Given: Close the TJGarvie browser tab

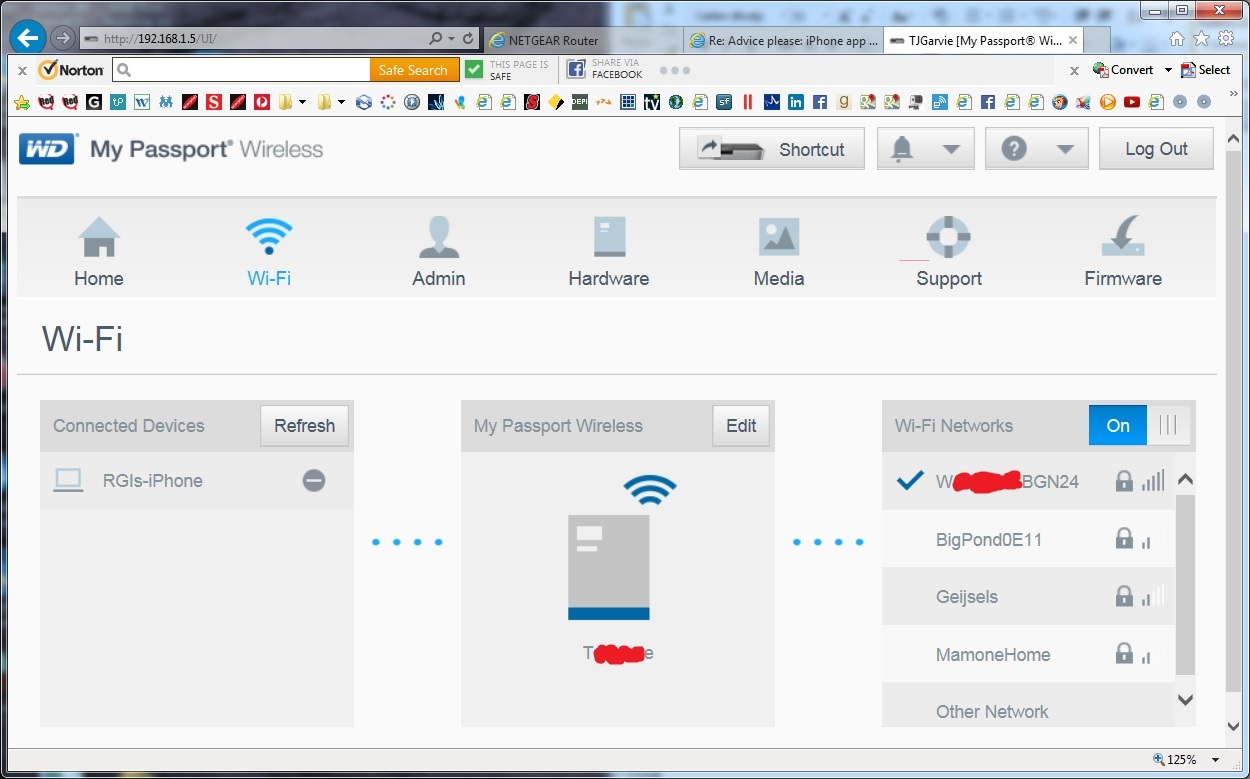Looking at the screenshot, I should 1073,41.
